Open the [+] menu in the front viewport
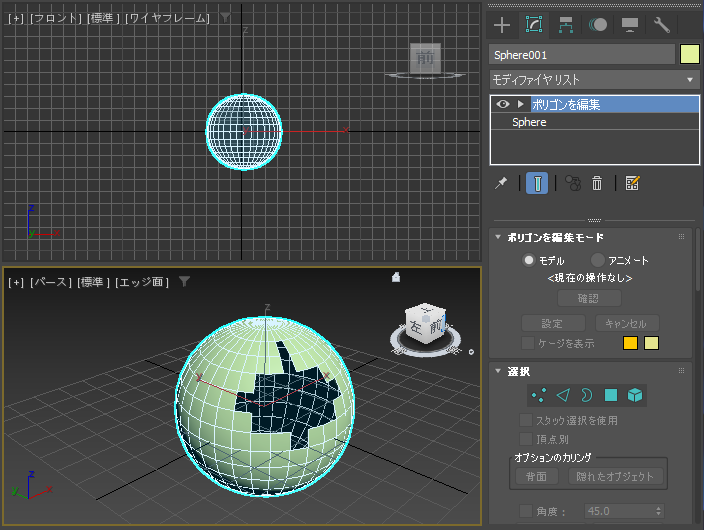 (x=15, y=18)
